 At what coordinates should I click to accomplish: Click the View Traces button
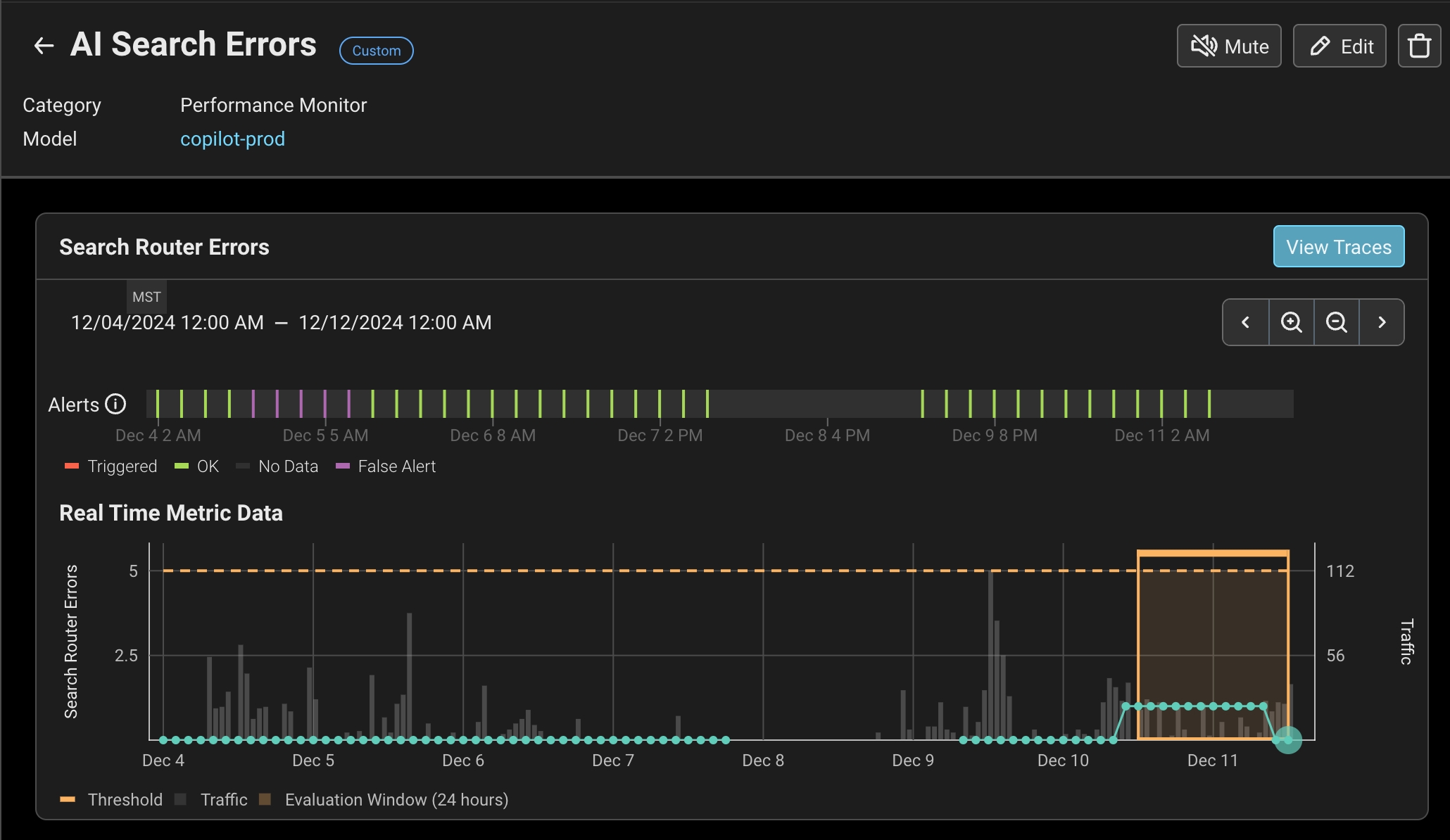point(1338,247)
